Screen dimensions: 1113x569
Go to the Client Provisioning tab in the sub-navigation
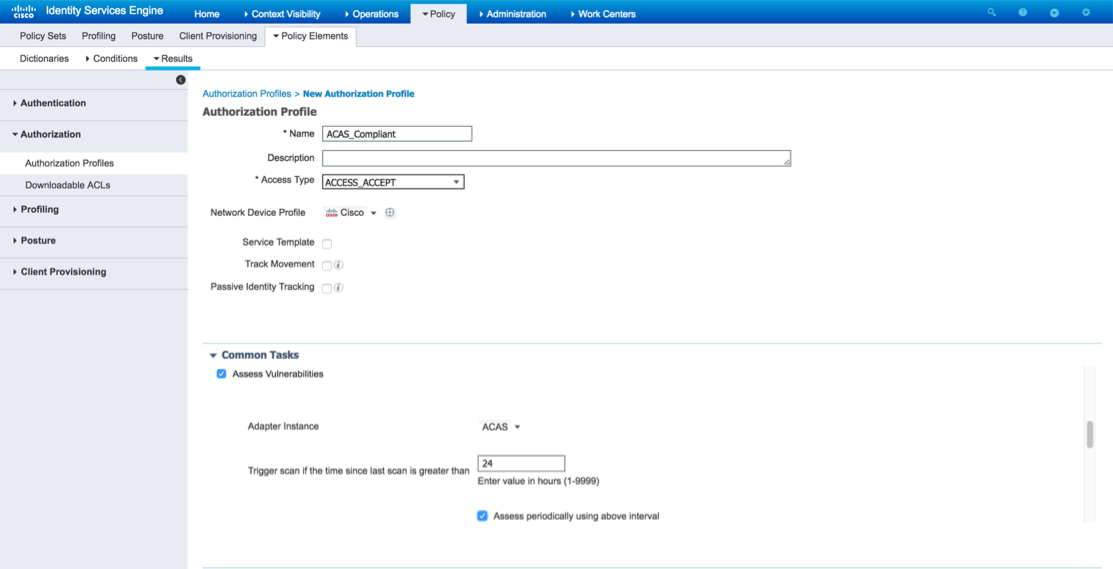(218, 35)
